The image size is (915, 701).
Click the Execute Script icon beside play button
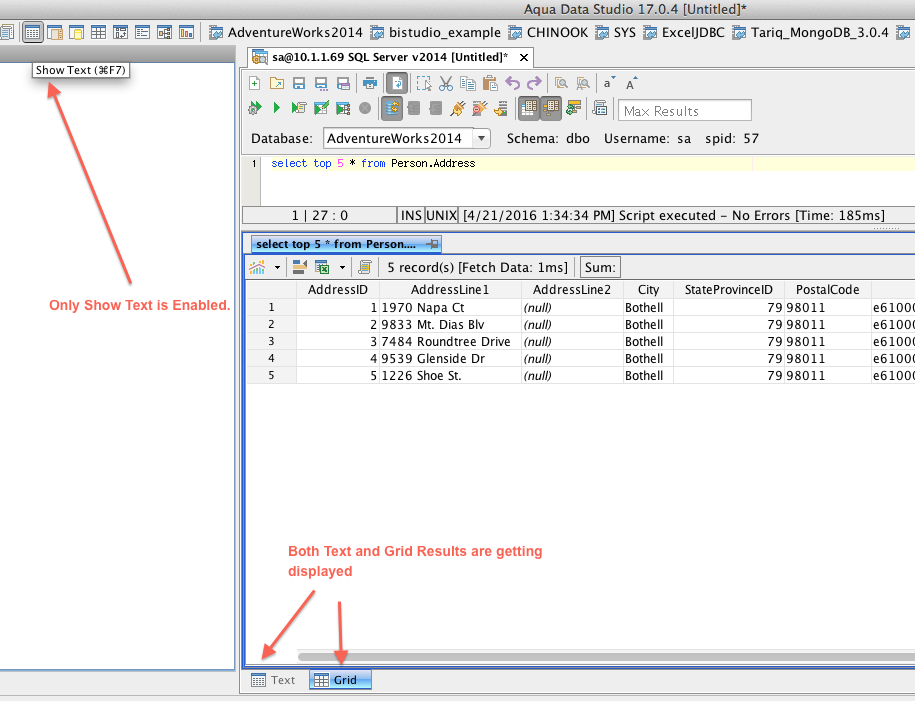pyautogui.click(x=299, y=108)
